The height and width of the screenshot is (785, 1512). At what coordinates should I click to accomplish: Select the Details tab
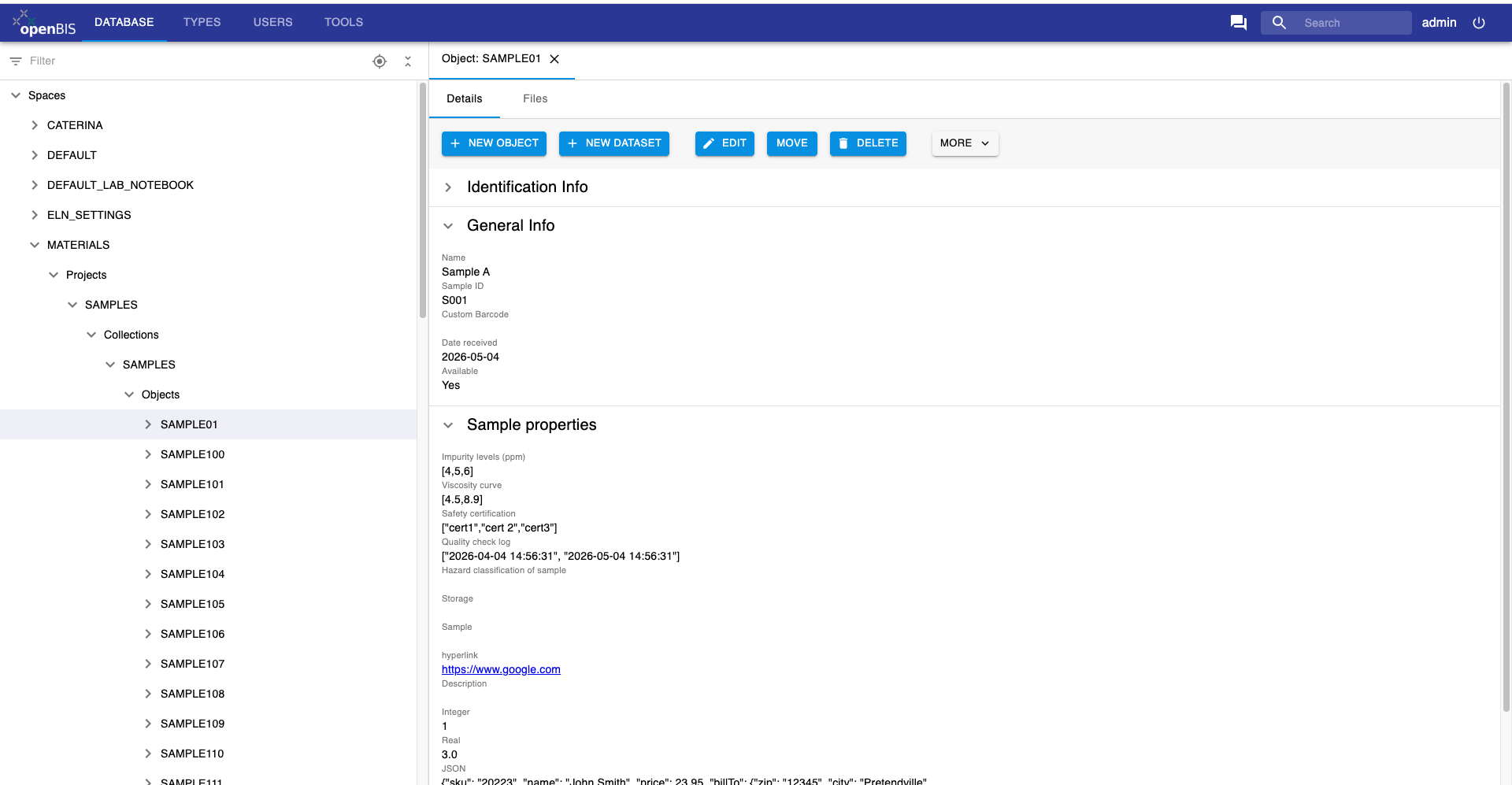coord(465,99)
